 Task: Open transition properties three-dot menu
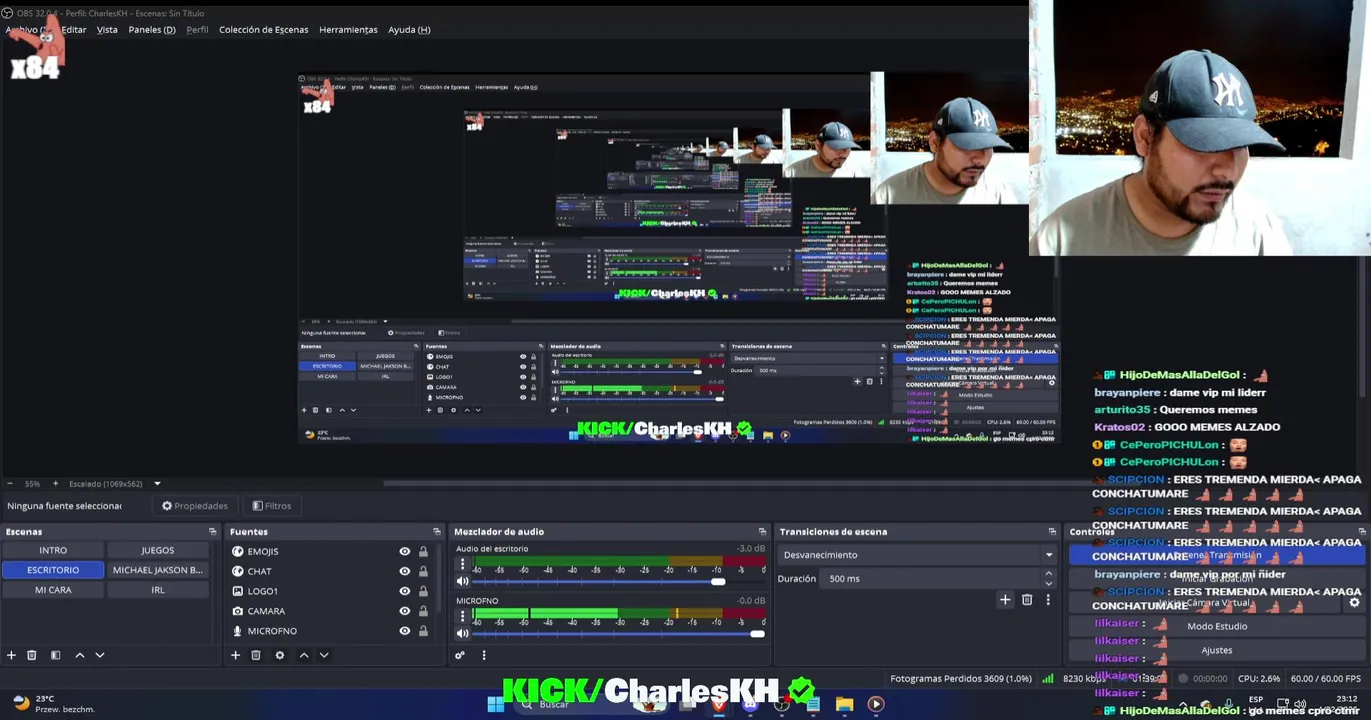[1048, 600]
